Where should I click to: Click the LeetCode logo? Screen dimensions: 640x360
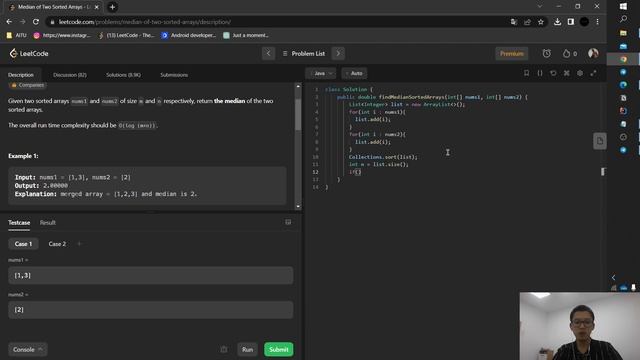[x=29, y=53]
